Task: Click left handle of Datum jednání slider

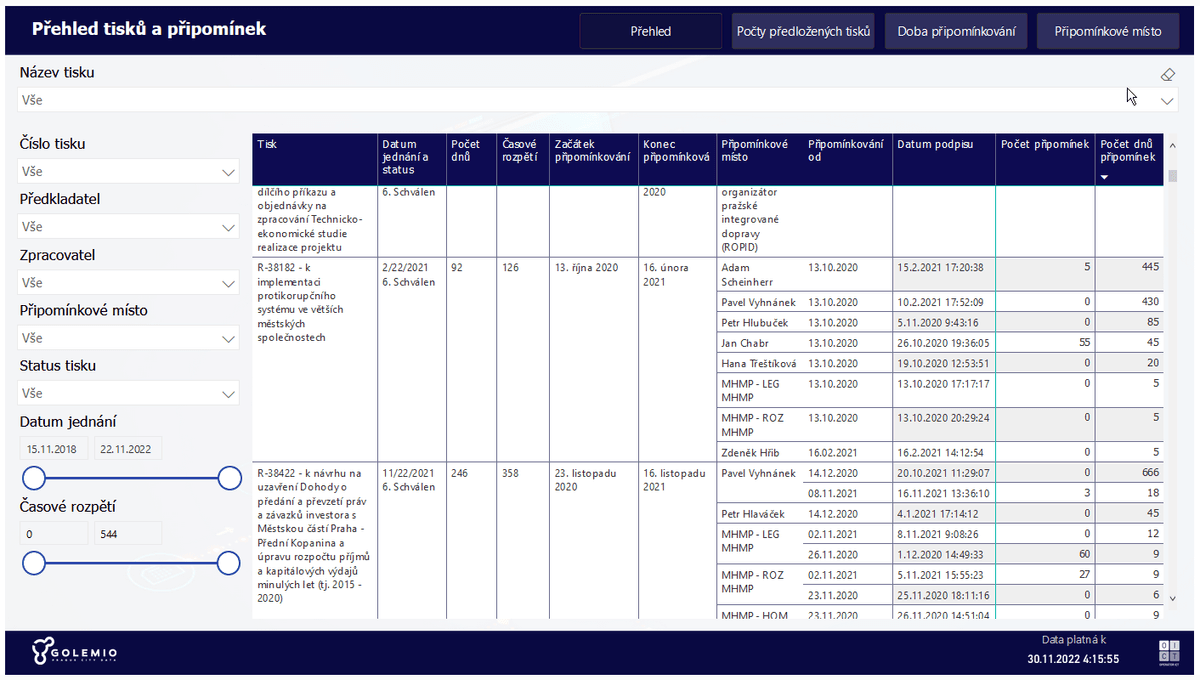Action: pos(34,478)
